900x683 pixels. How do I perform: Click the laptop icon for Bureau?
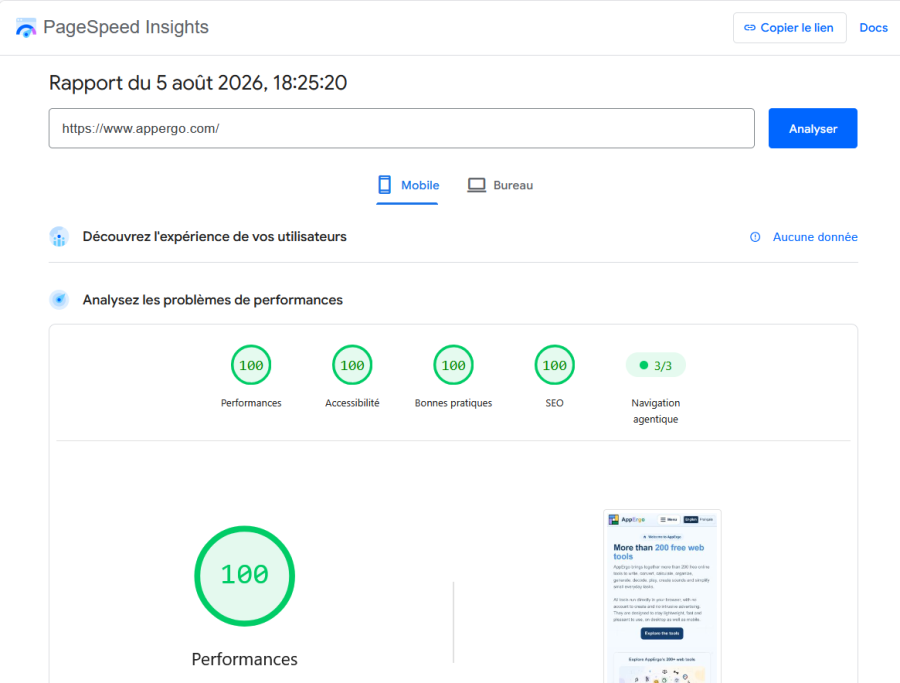point(476,185)
